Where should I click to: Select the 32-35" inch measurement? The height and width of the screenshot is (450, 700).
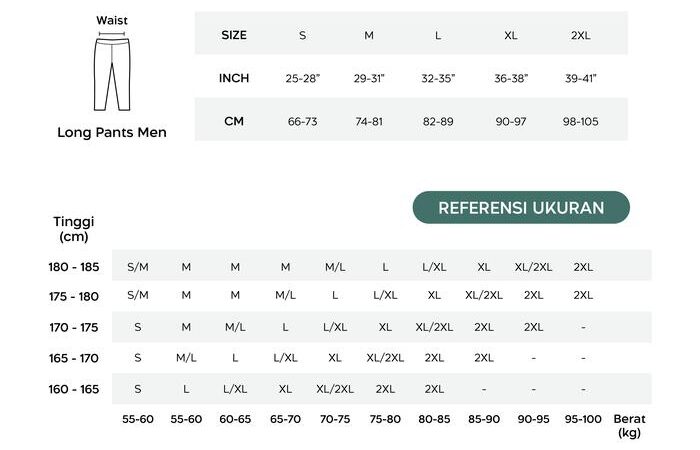click(x=438, y=78)
